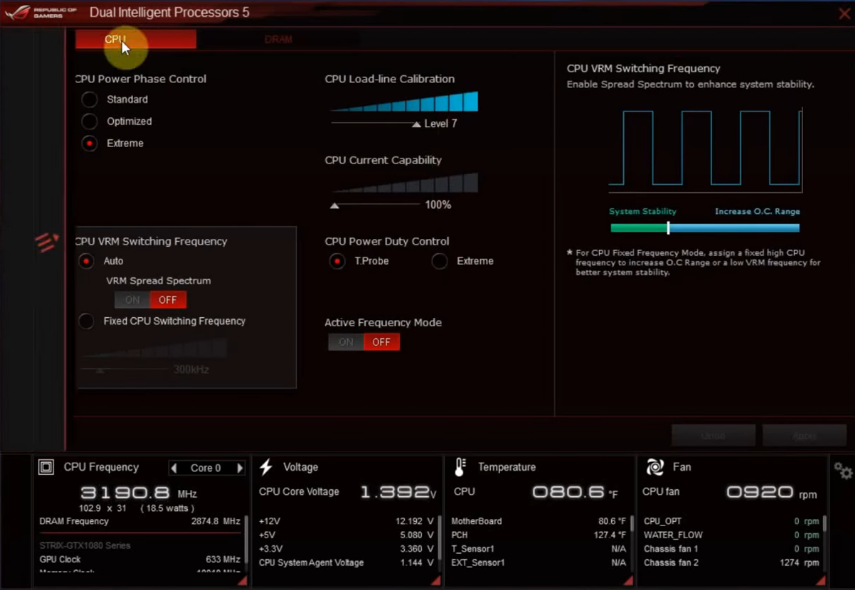Click the Increase O.C. Range label
The width and height of the screenshot is (855, 590).
click(757, 212)
